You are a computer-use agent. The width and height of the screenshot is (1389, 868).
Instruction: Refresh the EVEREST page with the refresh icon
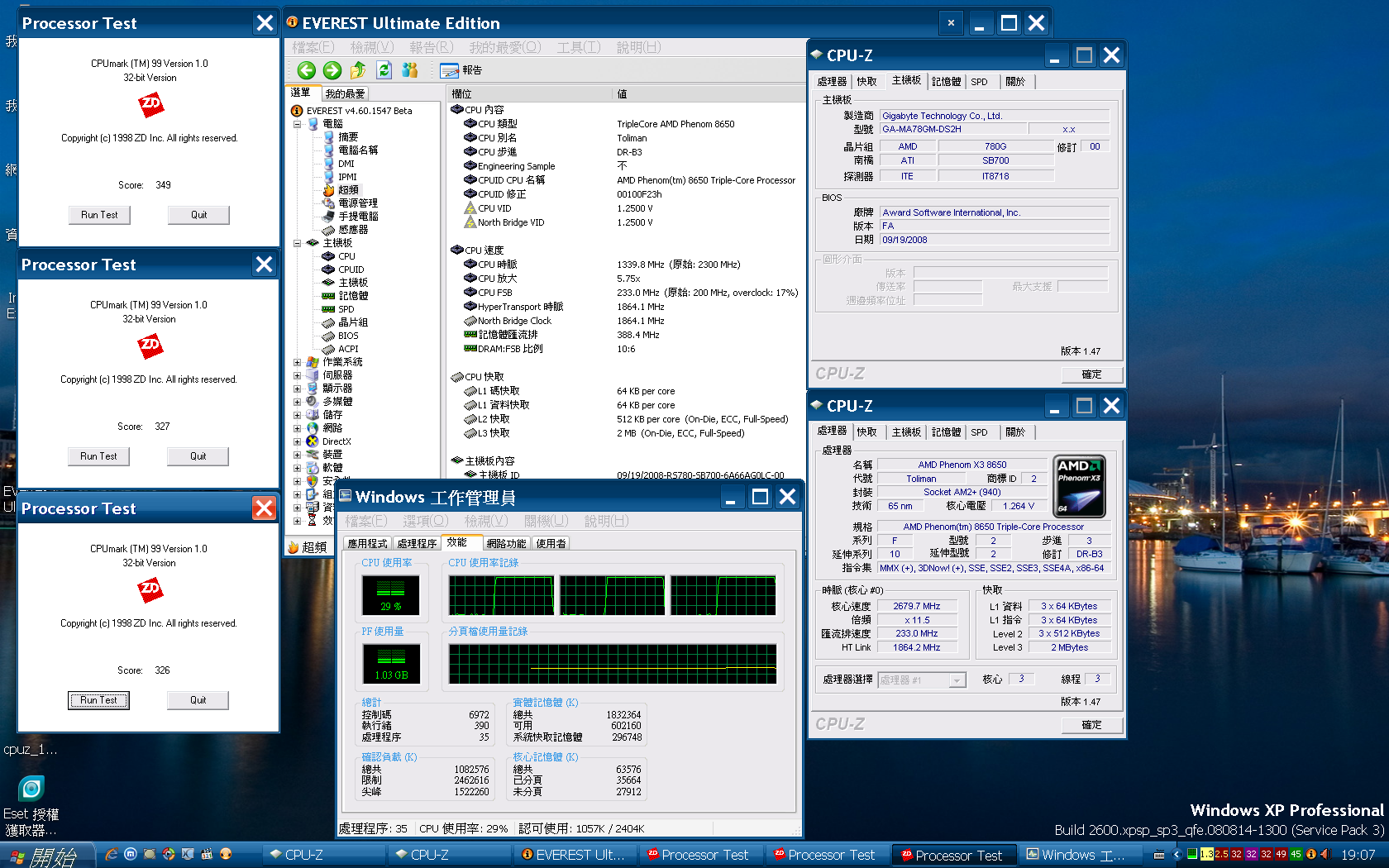(x=384, y=70)
